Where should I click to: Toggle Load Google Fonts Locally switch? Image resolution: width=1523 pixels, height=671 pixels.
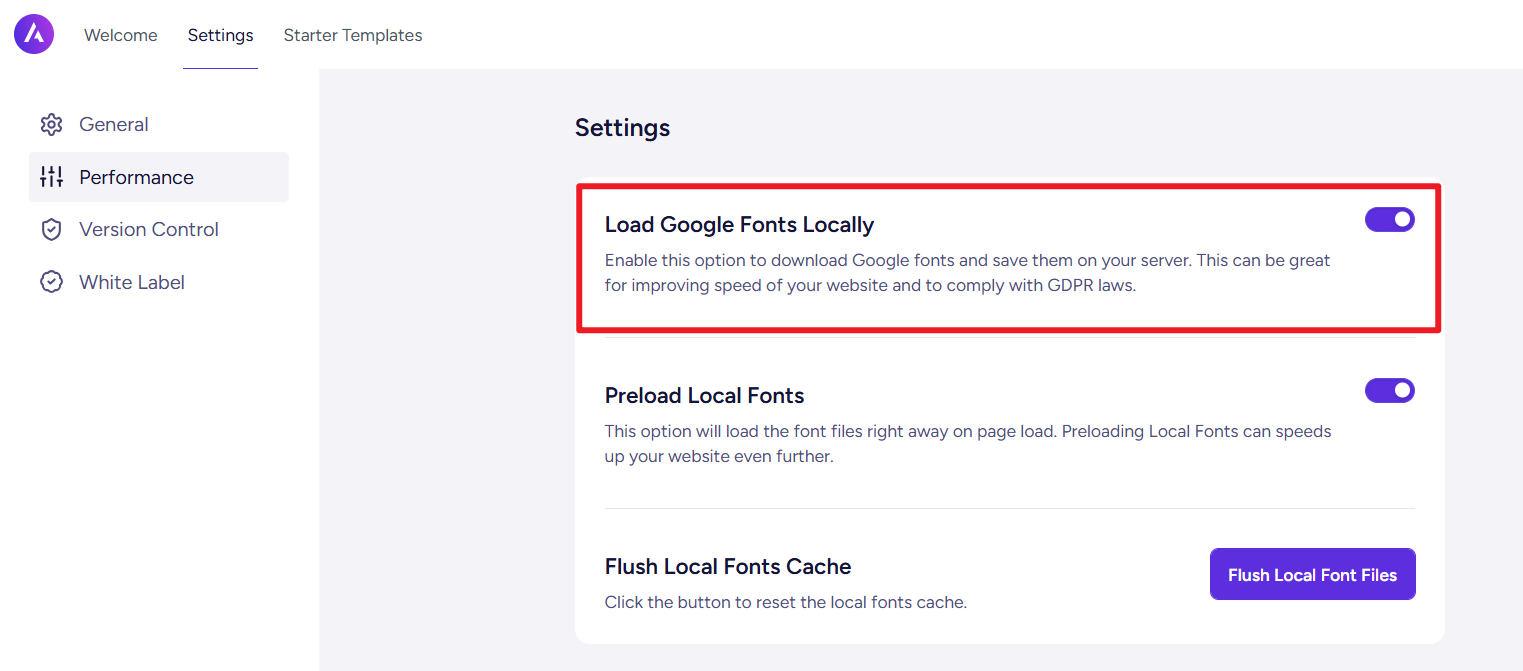point(1390,219)
